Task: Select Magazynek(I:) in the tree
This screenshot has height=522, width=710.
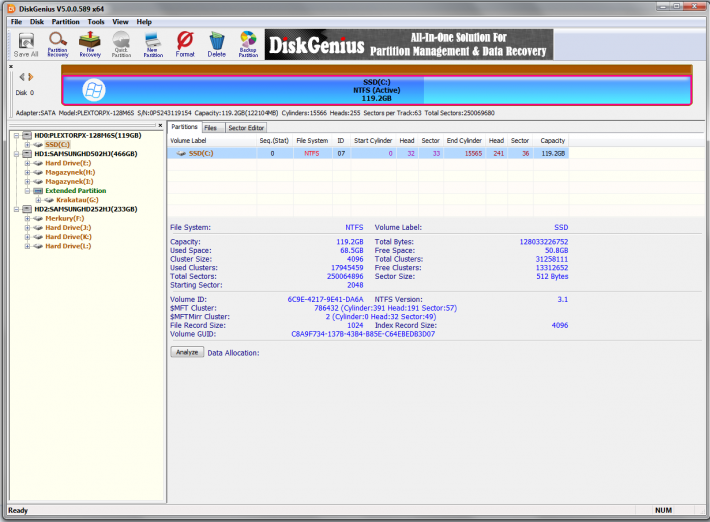Action: click(x=69, y=182)
